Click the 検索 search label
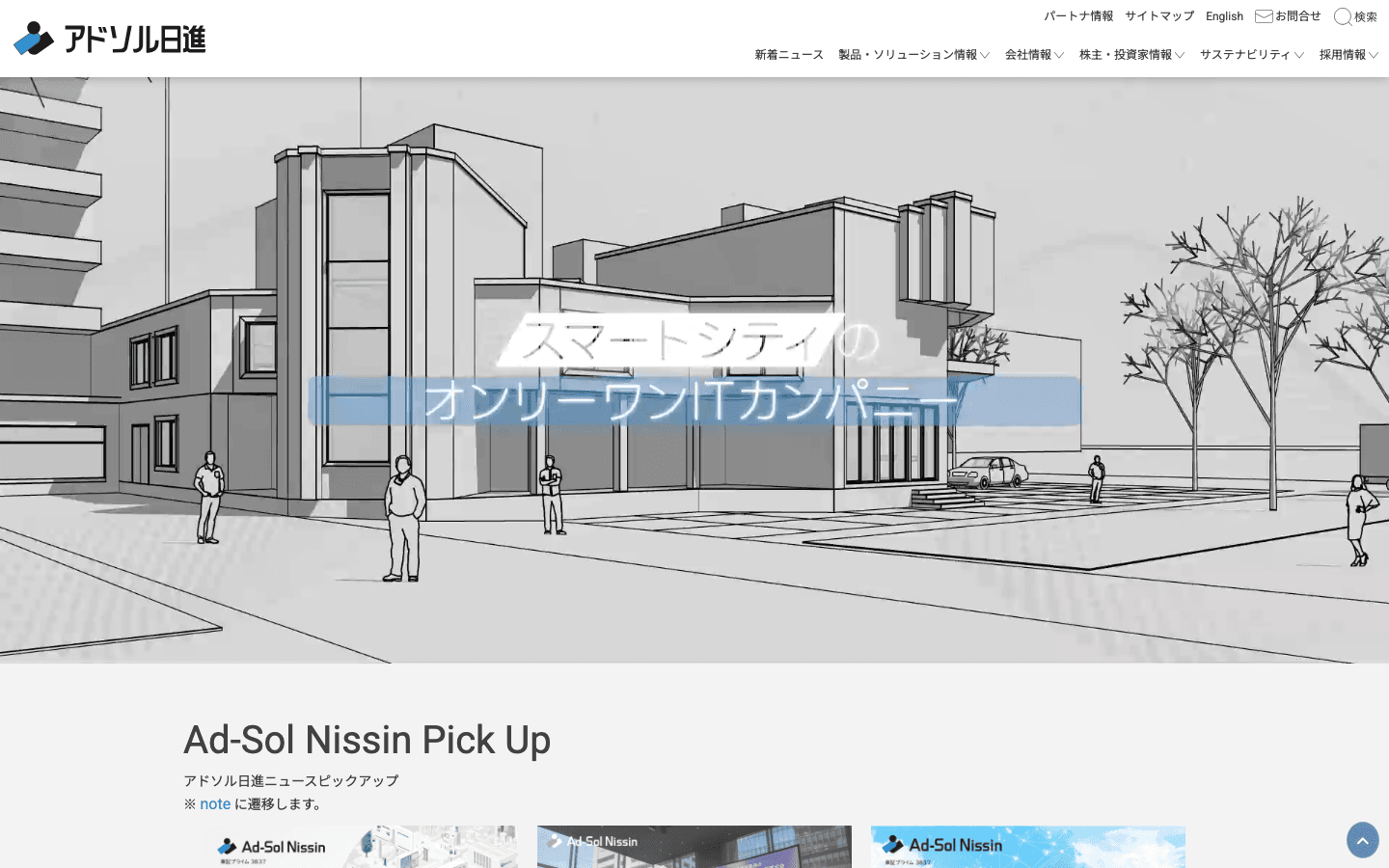The width and height of the screenshot is (1389, 868). pyautogui.click(x=1366, y=17)
